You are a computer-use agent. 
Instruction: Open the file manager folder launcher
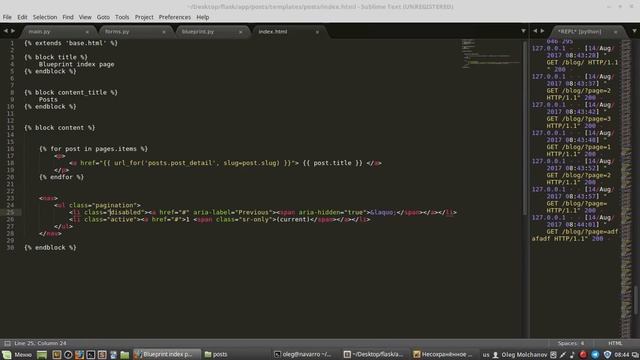click(124, 354)
